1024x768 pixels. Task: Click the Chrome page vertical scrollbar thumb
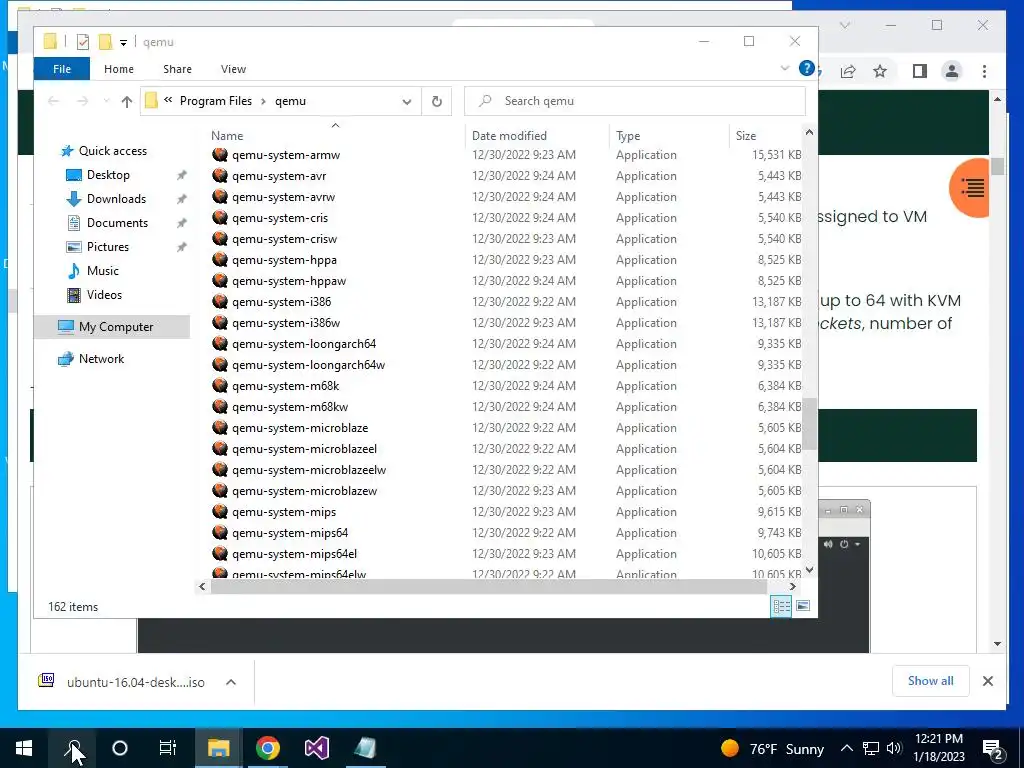(997, 167)
